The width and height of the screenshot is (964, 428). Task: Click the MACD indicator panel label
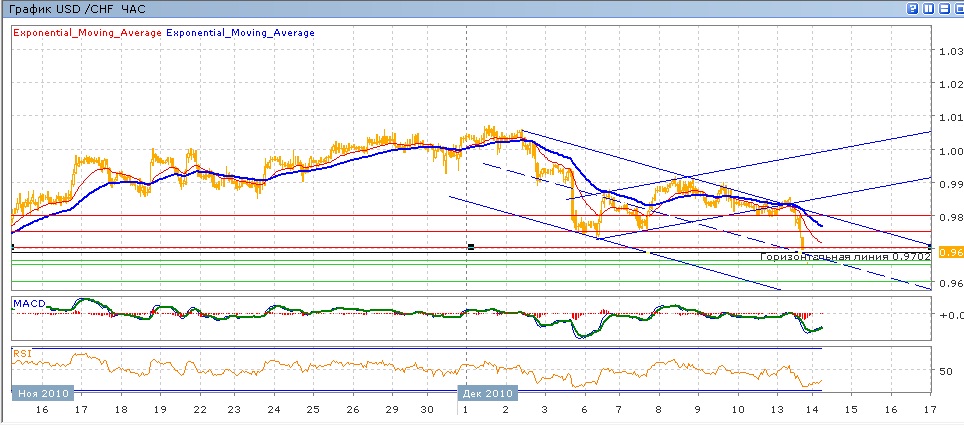pos(28,302)
